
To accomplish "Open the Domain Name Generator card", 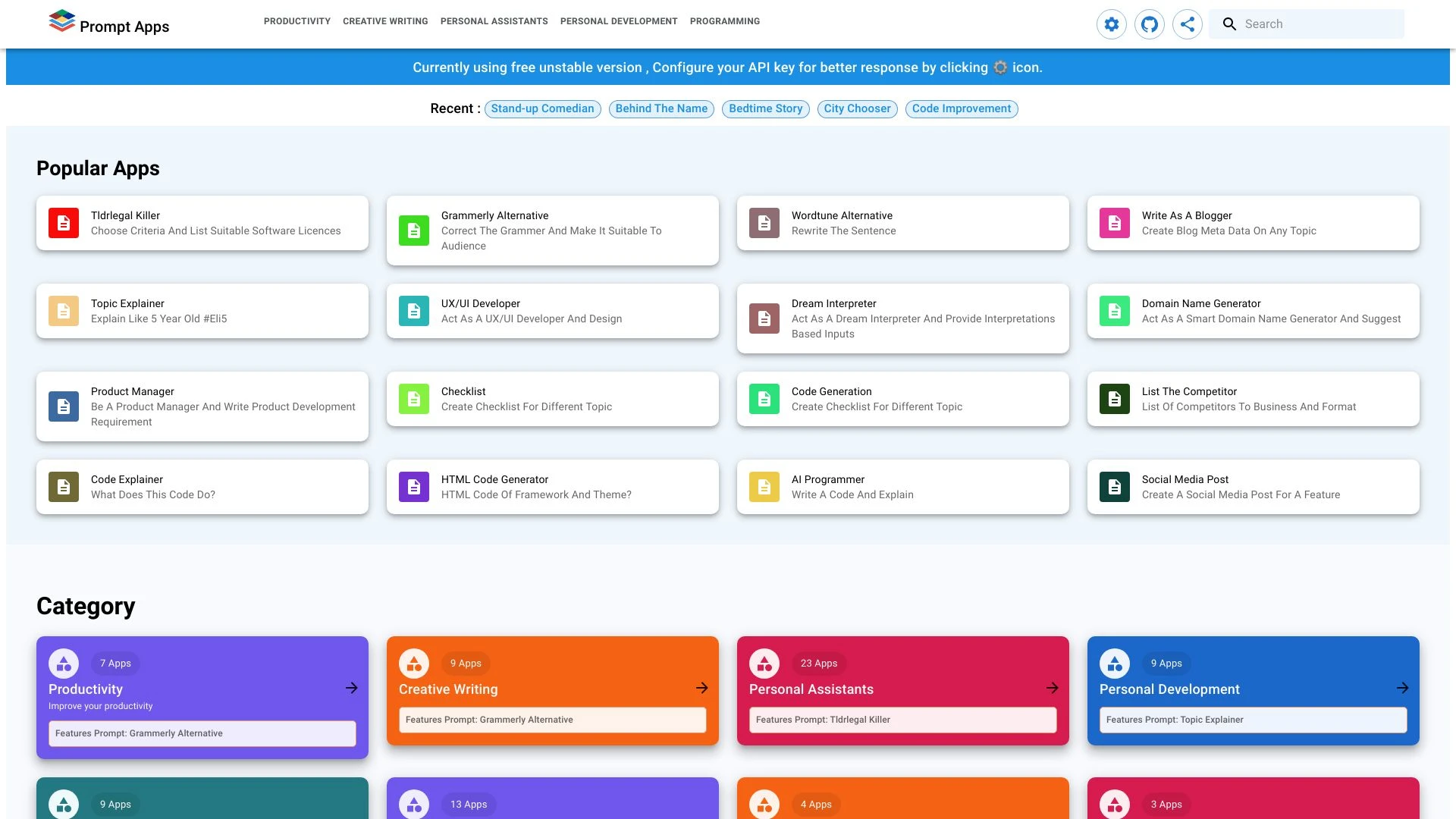I will click(x=1252, y=311).
